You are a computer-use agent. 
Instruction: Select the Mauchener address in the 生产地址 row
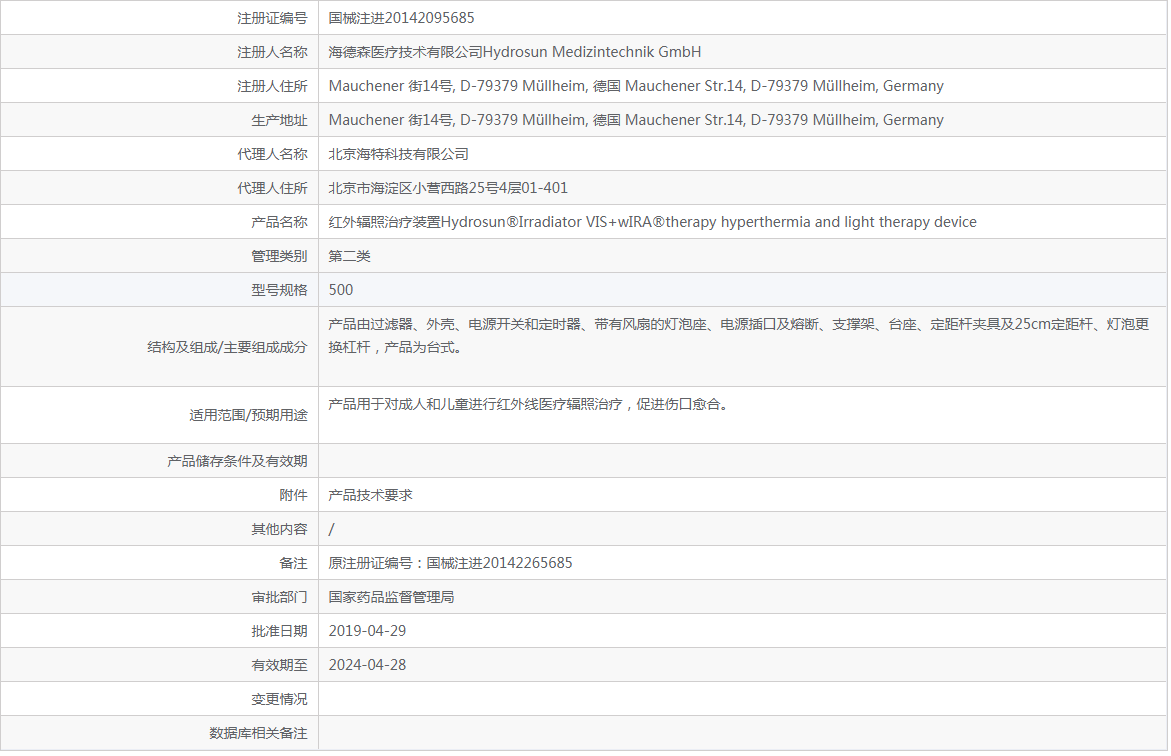click(x=636, y=120)
